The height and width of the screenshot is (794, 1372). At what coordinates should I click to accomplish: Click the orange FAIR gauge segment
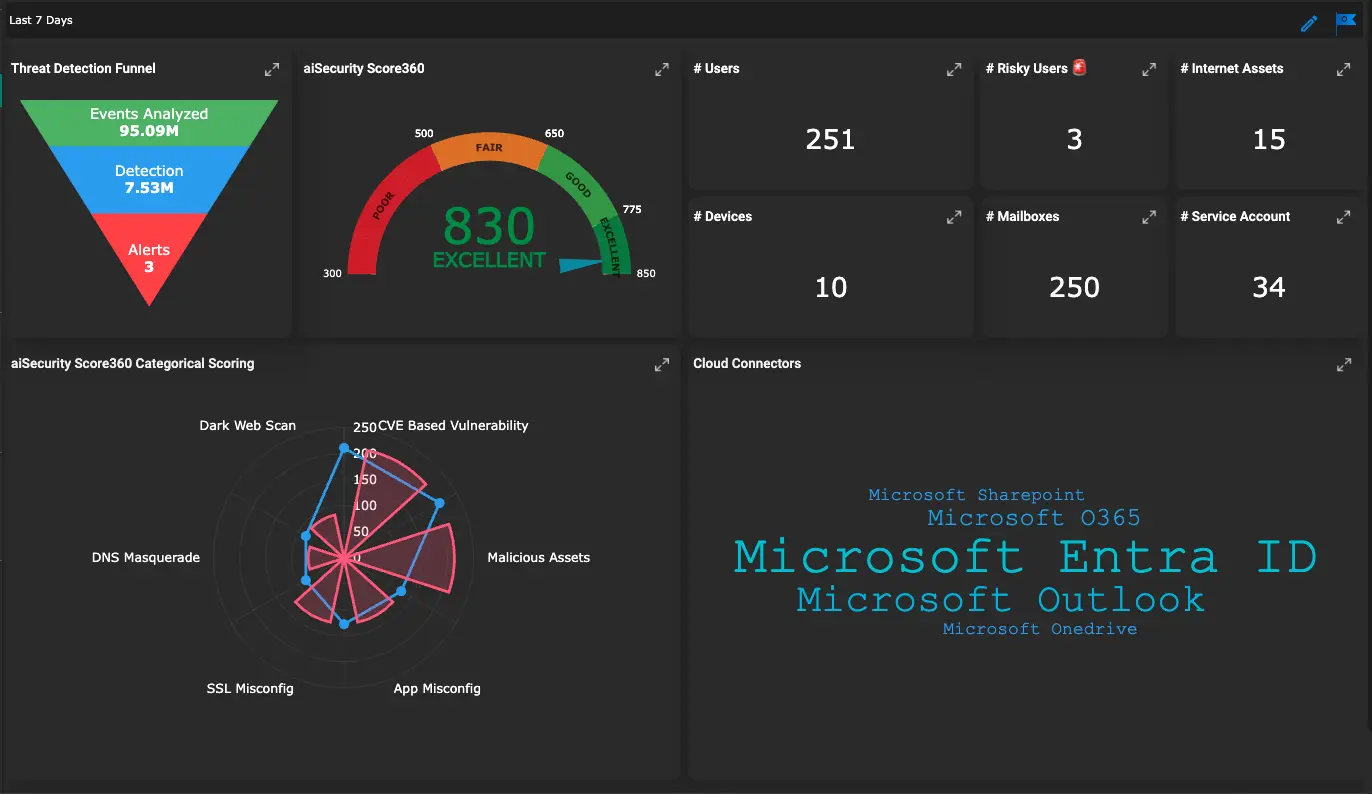pyautogui.click(x=490, y=148)
